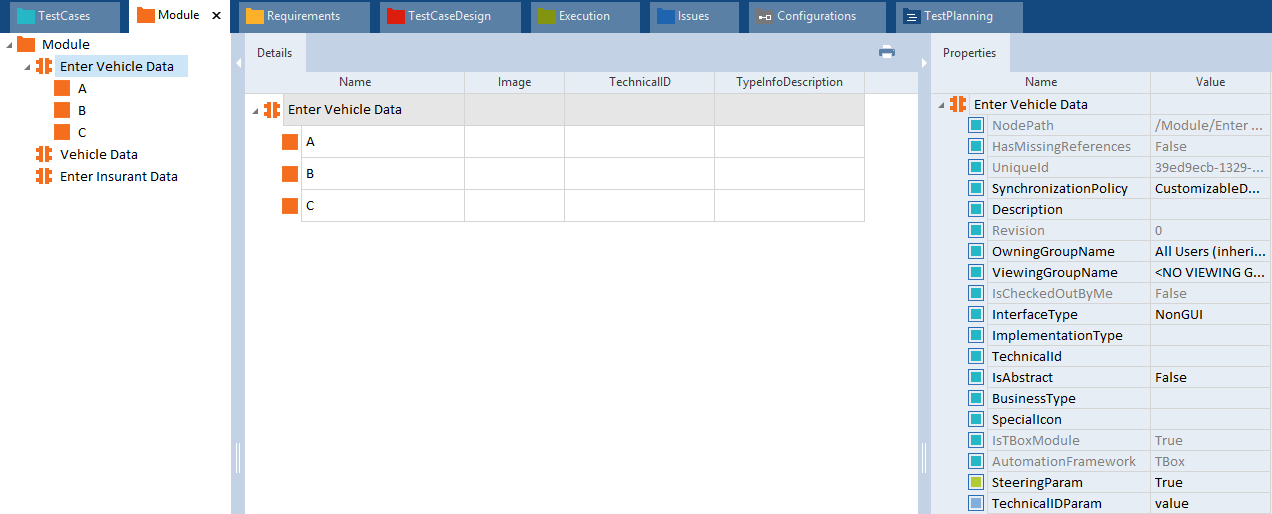Click the TechnicalIDParam property icon
The image size is (1272, 514).
tap(976, 504)
